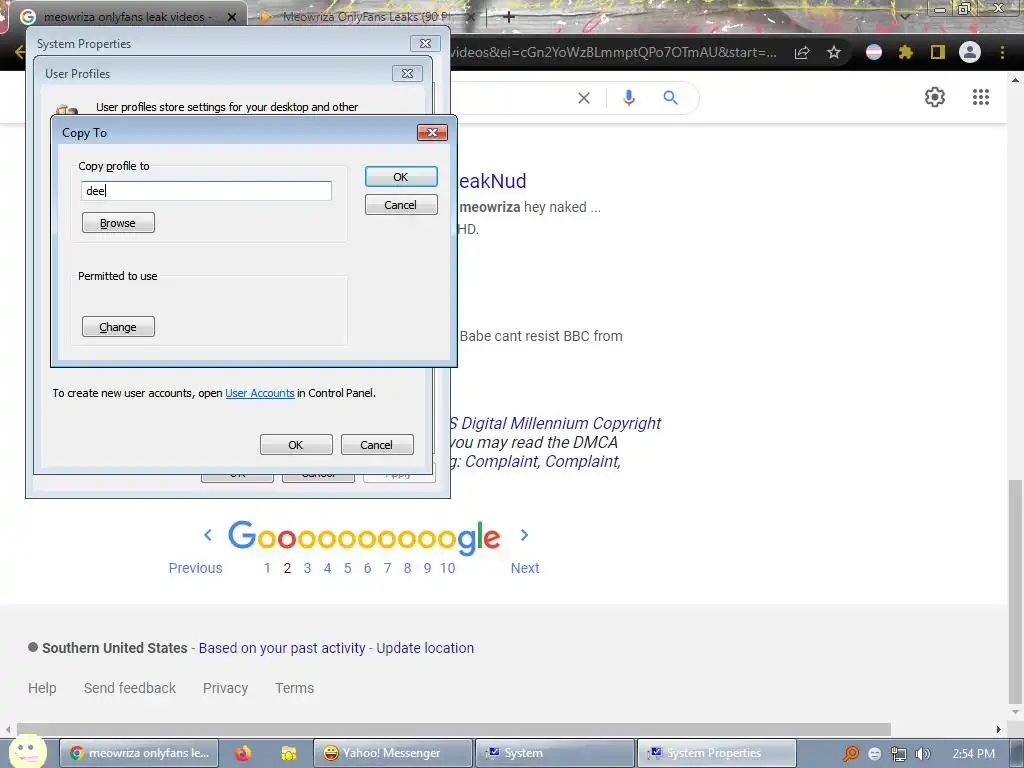Launch Firefox from the taskbar

coord(243,753)
